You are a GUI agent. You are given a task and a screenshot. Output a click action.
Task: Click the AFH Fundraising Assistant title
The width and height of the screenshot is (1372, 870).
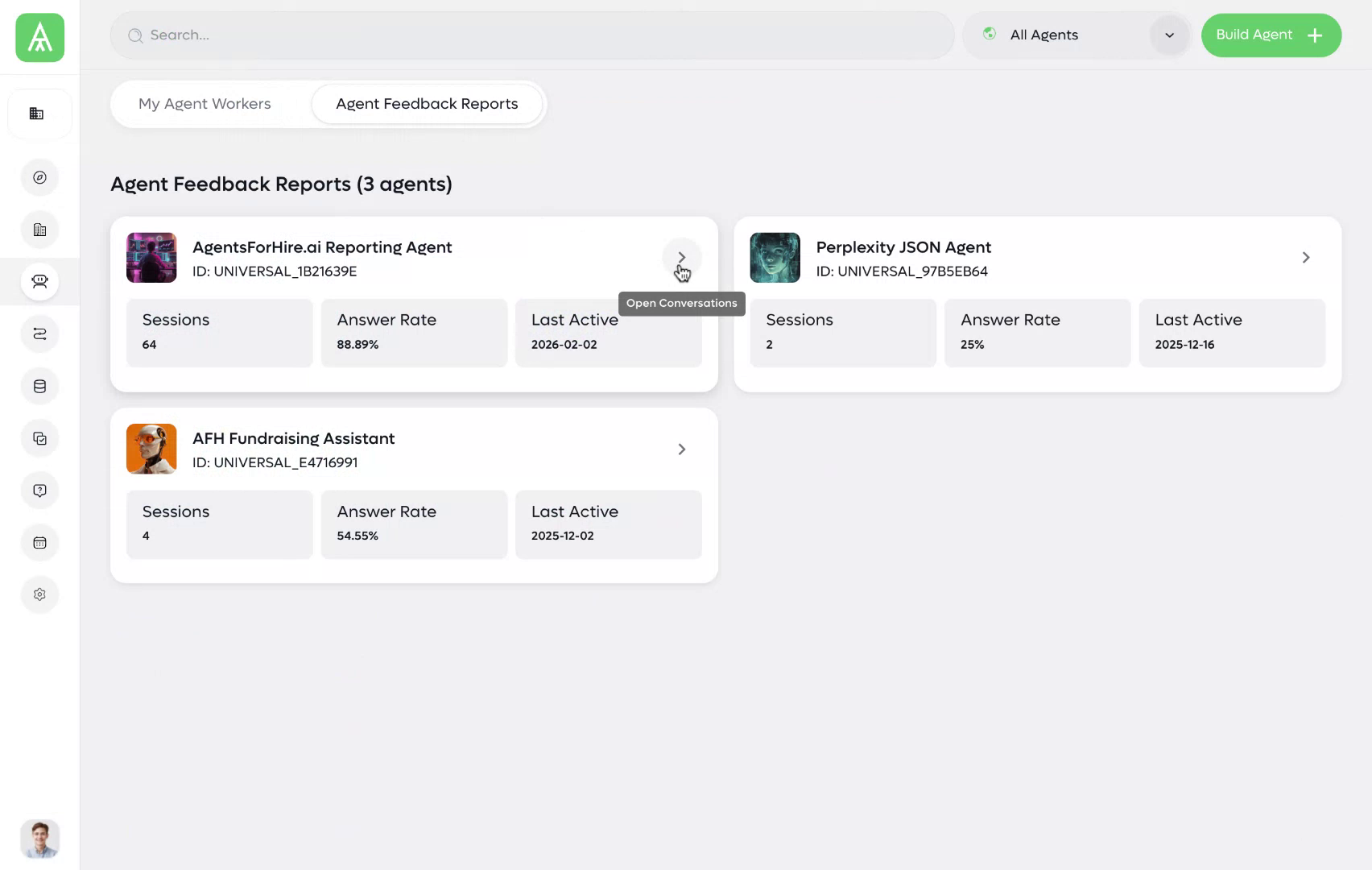click(x=293, y=438)
